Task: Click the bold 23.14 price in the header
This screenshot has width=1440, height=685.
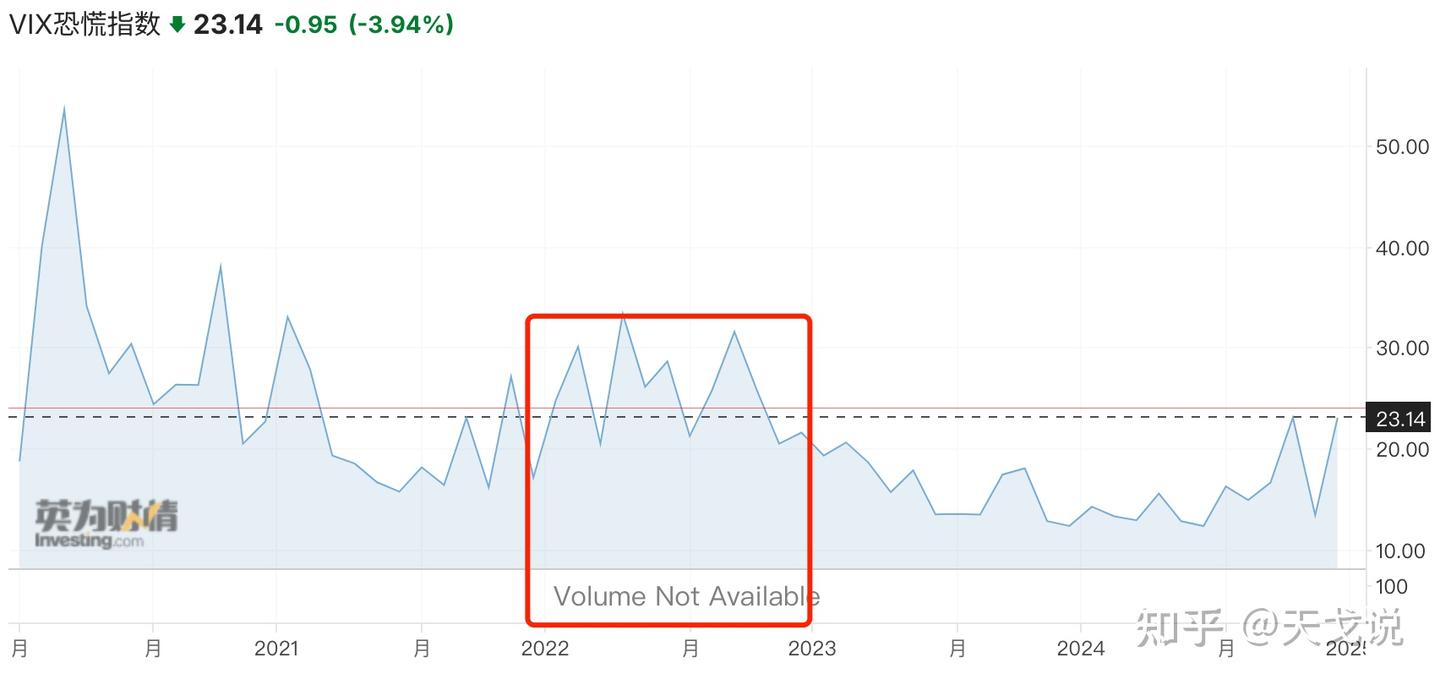Action: (228, 25)
